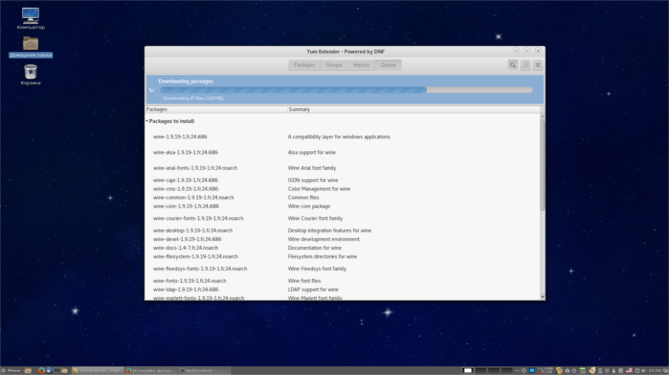Viewport: 669px width, 375px height.
Task: Click summary 'Wine development environment'
Action: pos(323,239)
